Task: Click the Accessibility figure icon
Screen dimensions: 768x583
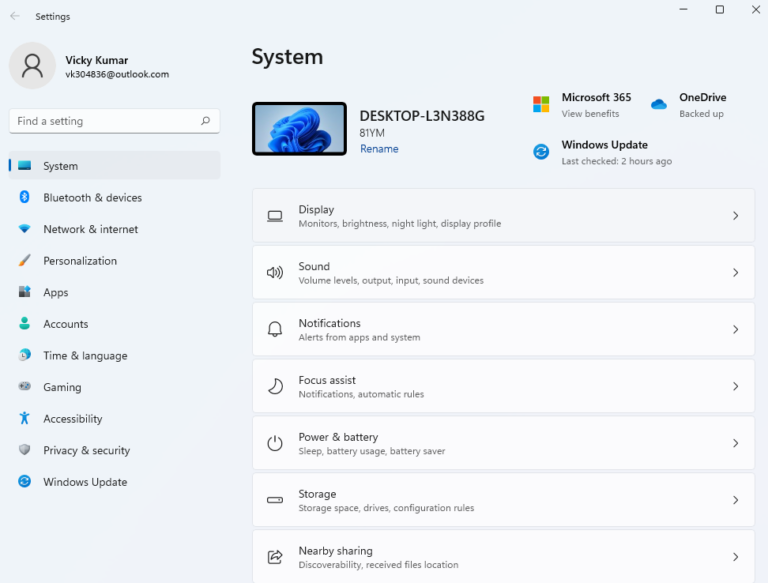Action: (25, 419)
